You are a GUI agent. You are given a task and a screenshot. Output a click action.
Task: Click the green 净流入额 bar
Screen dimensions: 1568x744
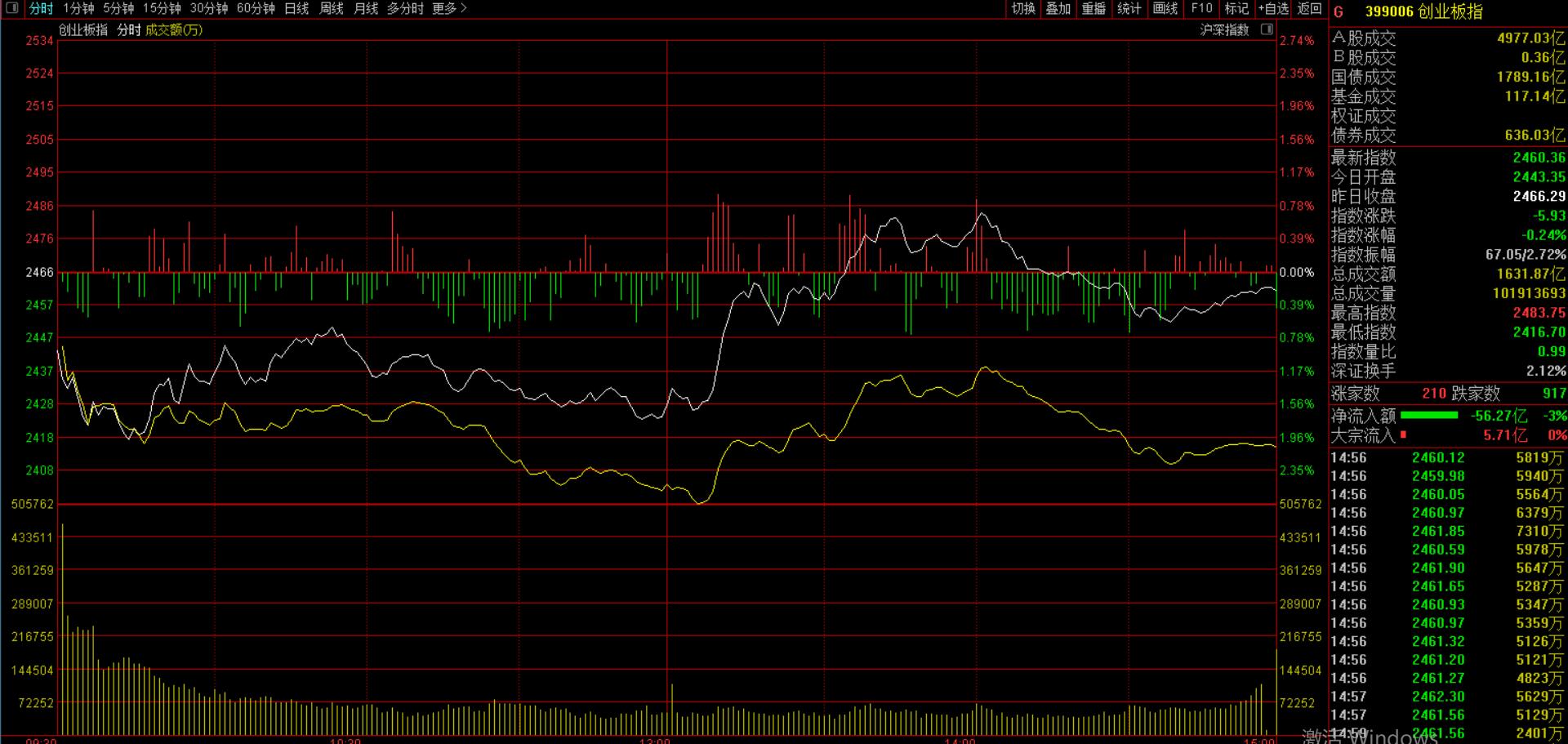pos(1429,416)
